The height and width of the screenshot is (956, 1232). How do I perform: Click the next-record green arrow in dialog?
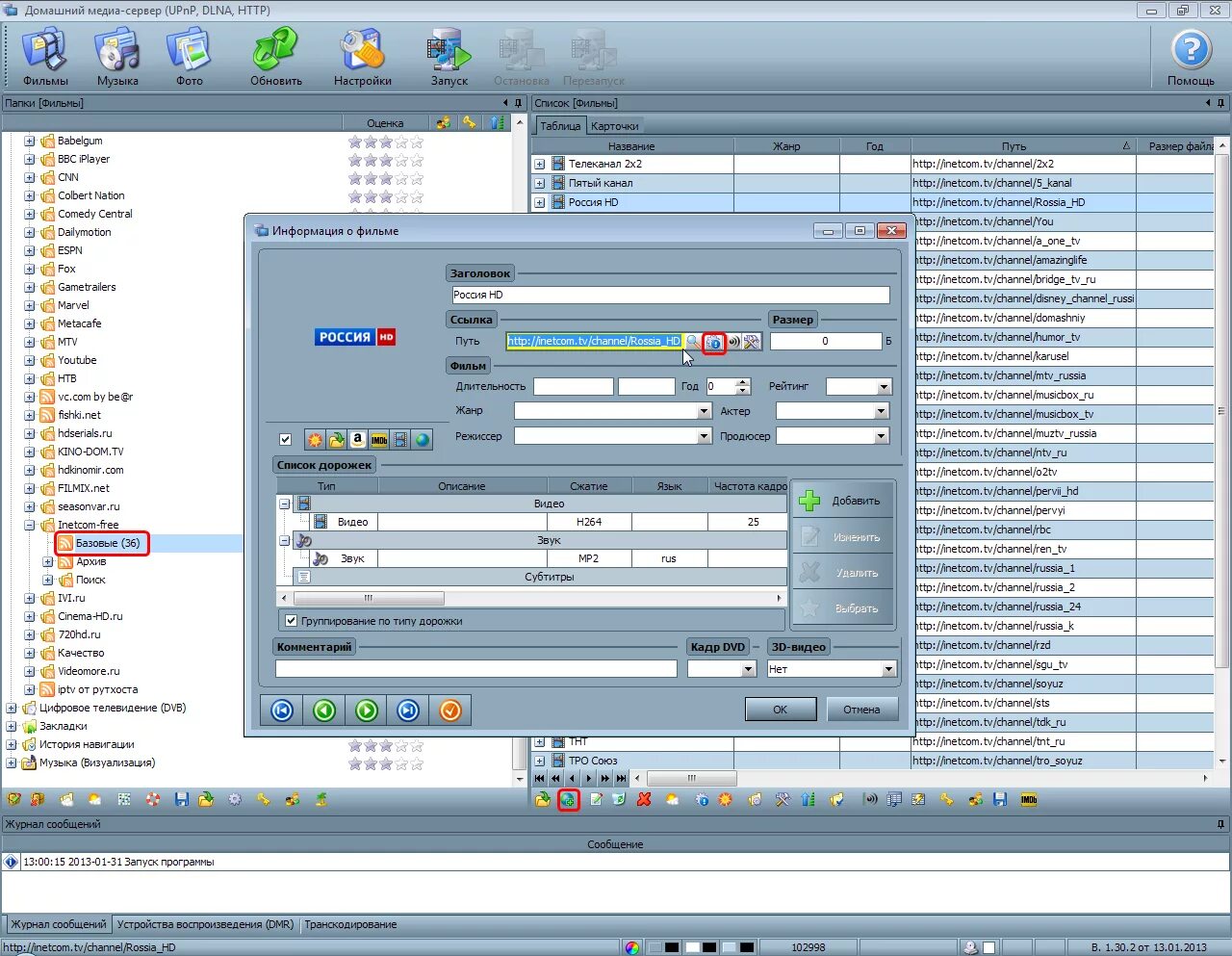point(366,711)
